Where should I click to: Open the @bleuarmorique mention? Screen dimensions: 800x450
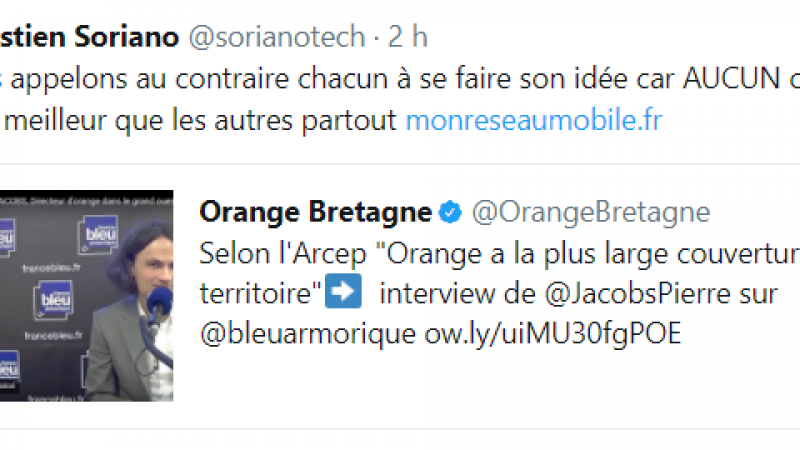click(x=305, y=333)
